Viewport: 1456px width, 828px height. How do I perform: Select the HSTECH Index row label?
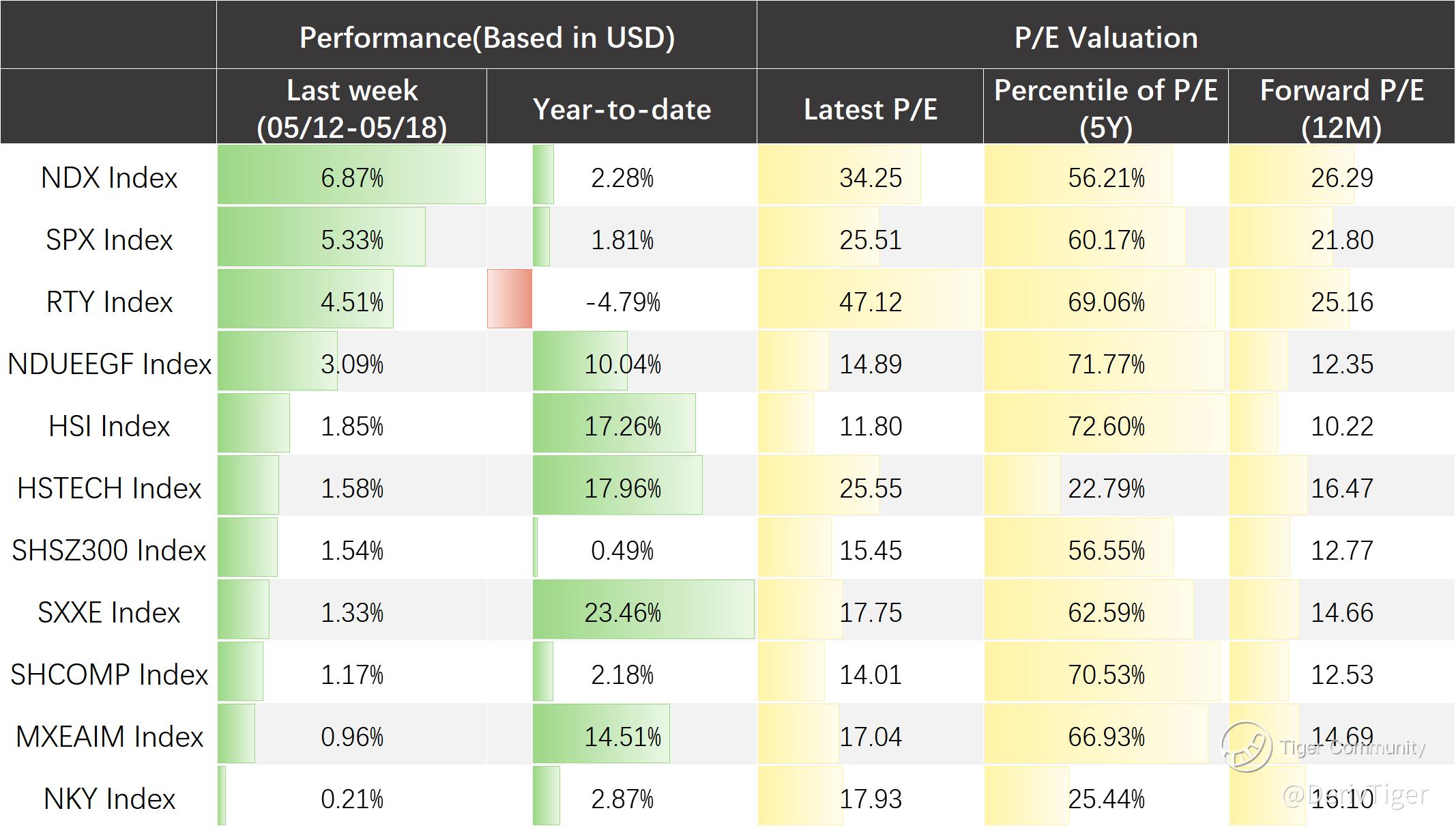(x=109, y=488)
